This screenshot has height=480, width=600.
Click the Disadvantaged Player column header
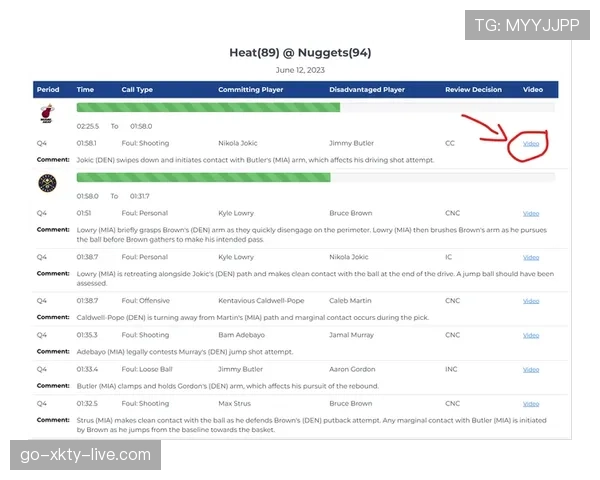tap(367, 90)
